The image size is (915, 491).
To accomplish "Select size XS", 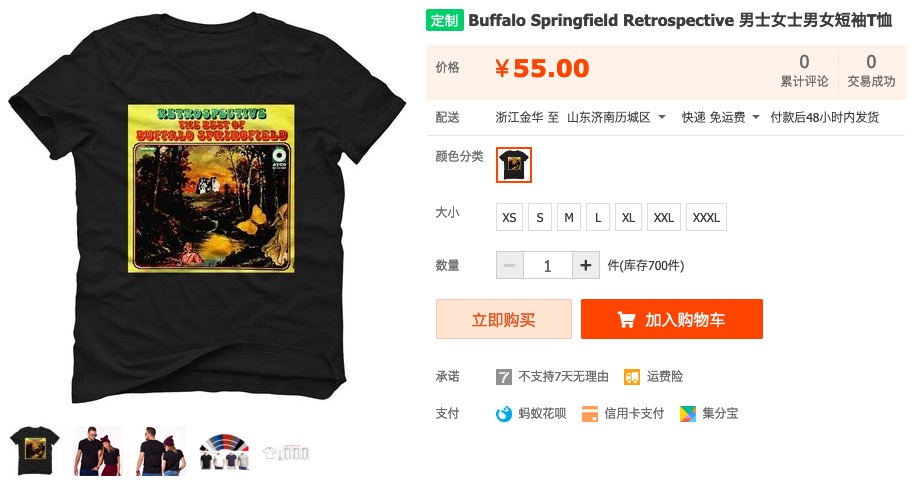I will 509,218.
